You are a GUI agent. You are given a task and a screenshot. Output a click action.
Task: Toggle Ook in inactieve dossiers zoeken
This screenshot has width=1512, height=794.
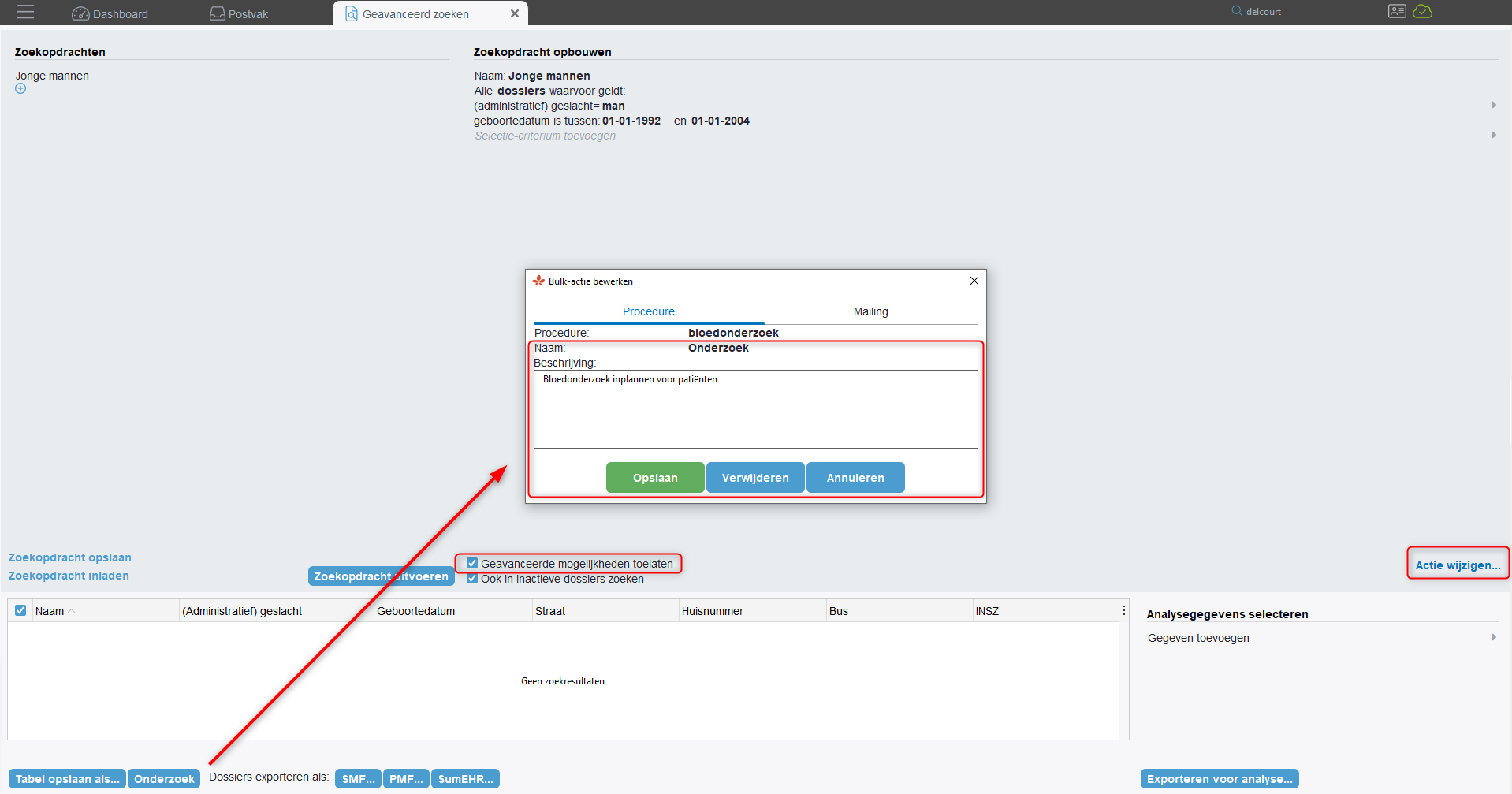tap(472, 578)
